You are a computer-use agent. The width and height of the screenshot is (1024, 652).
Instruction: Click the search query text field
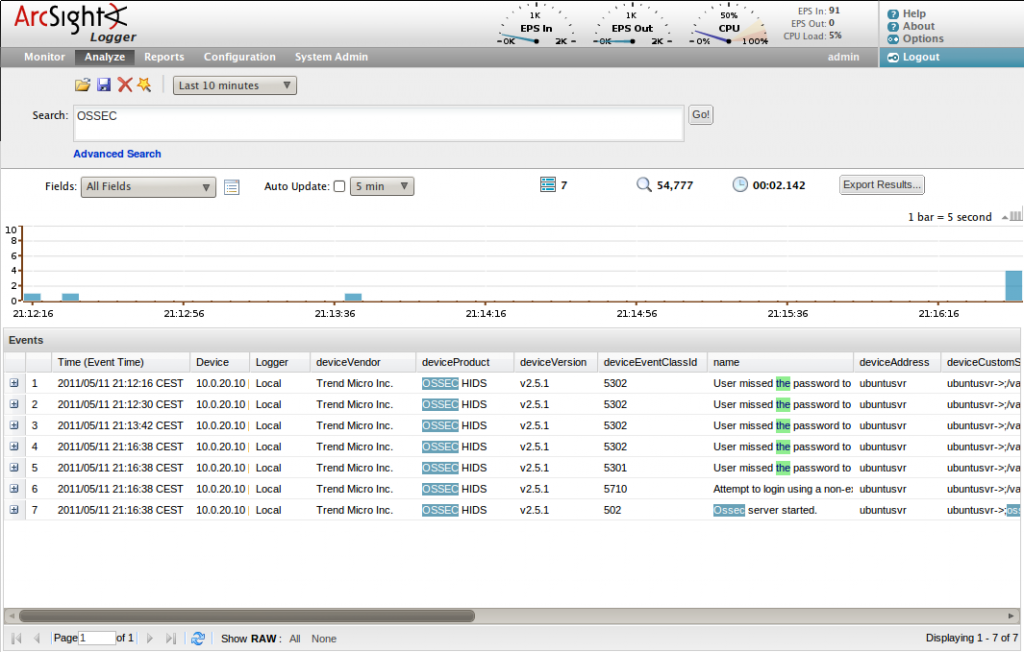coord(377,124)
